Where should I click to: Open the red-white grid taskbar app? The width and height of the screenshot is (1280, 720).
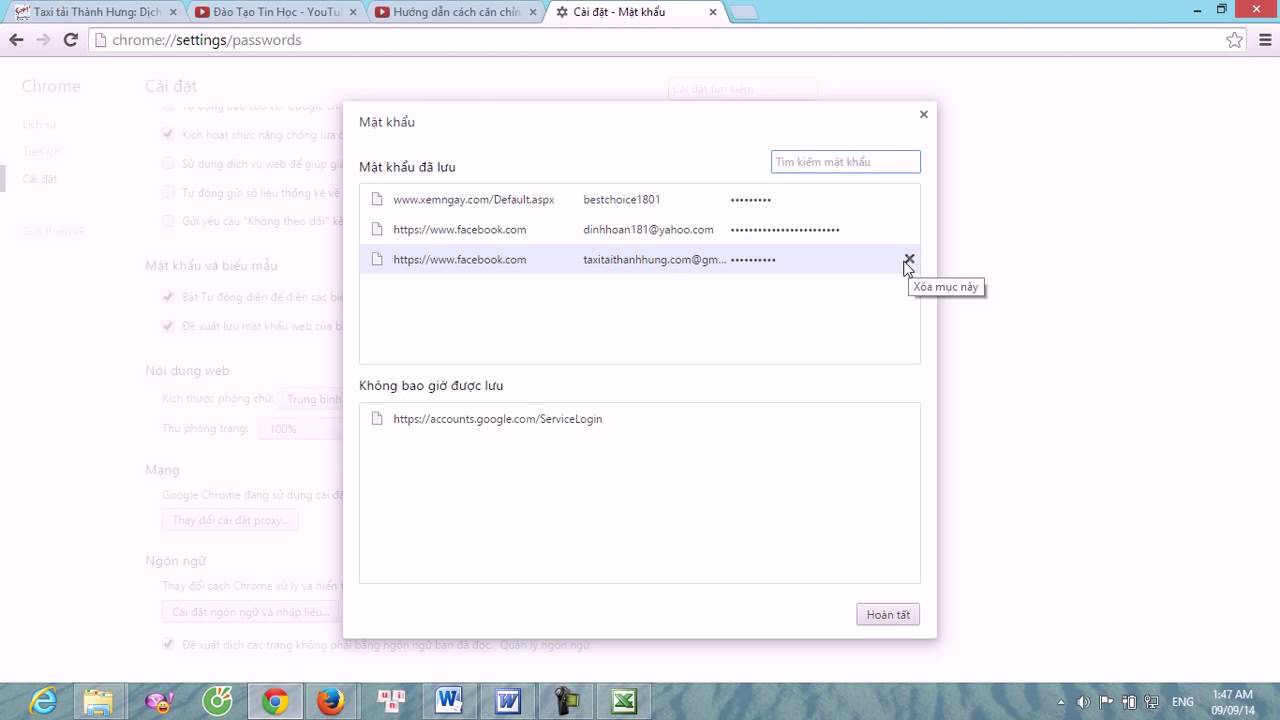click(391, 702)
